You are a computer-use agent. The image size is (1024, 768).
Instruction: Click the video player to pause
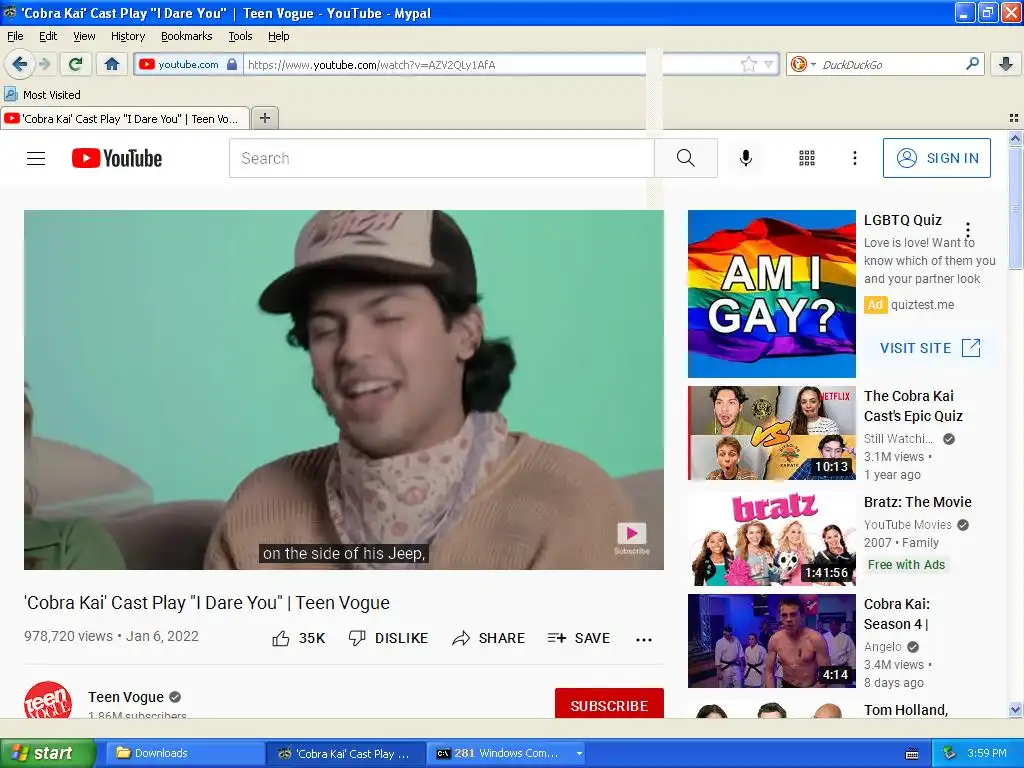tap(344, 390)
